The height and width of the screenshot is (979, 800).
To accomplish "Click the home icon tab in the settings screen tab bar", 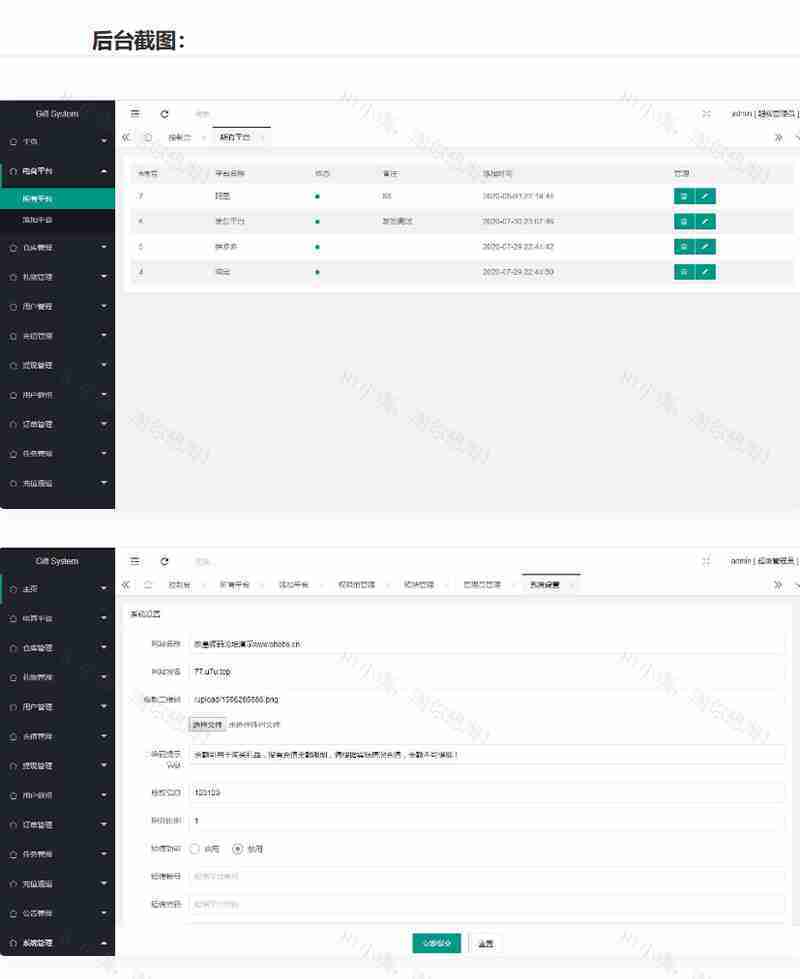I will 148,584.
